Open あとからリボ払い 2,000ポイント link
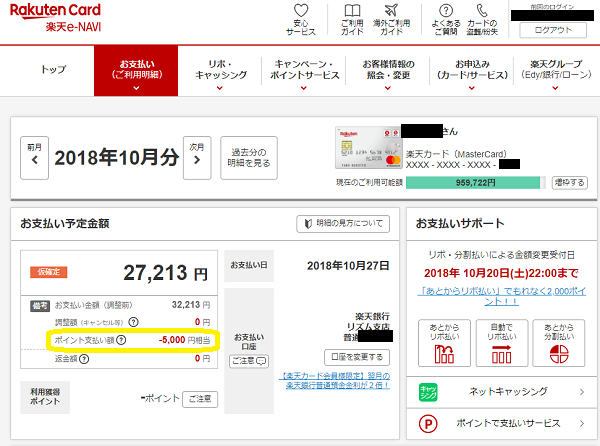The image size is (600, 446). coord(501,296)
